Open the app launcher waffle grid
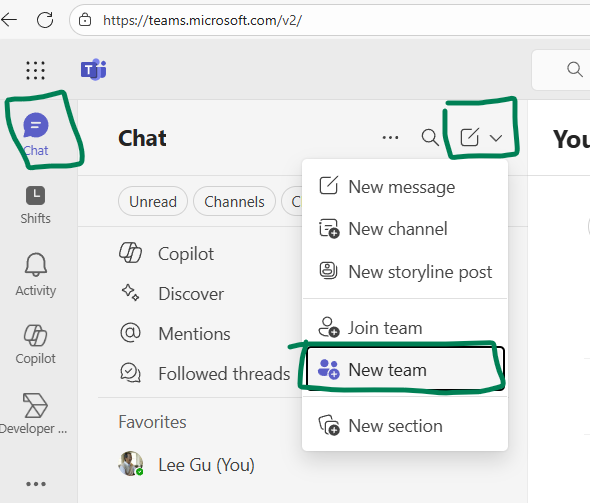The image size is (590, 503). 35,70
